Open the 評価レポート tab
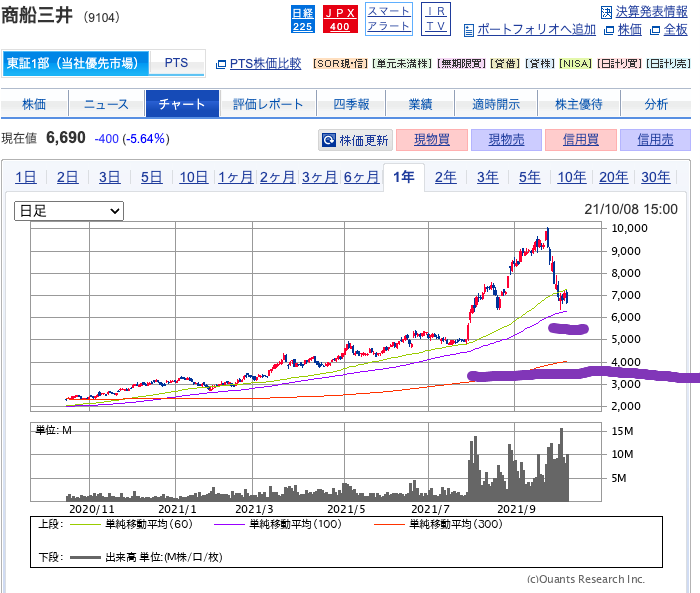The height and width of the screenshot is (593, 700). point(268,104)
